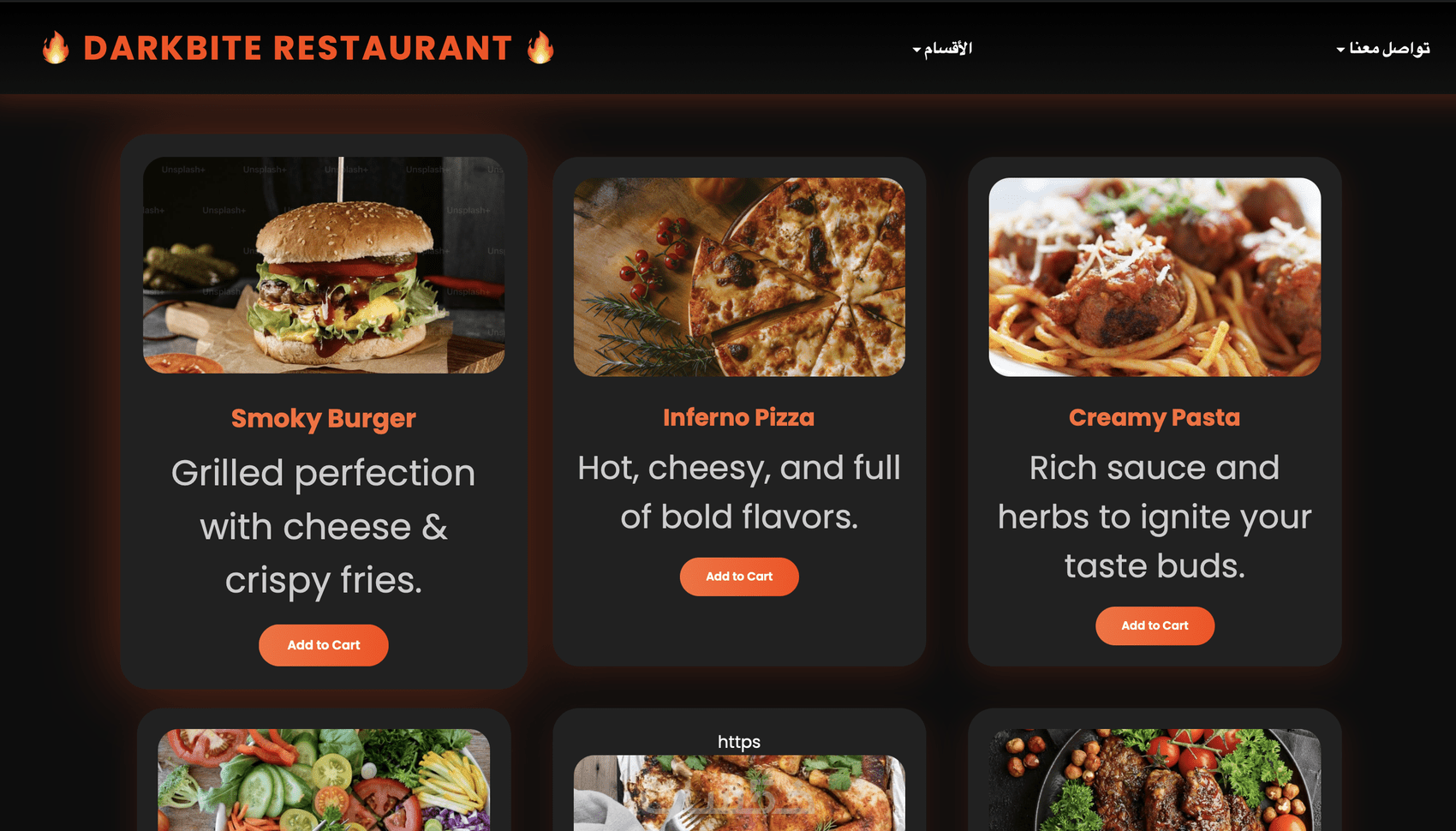Click the Rich sauce and herbs description
This screenshot has height=831, width=1456.
tap(1155, 517)
